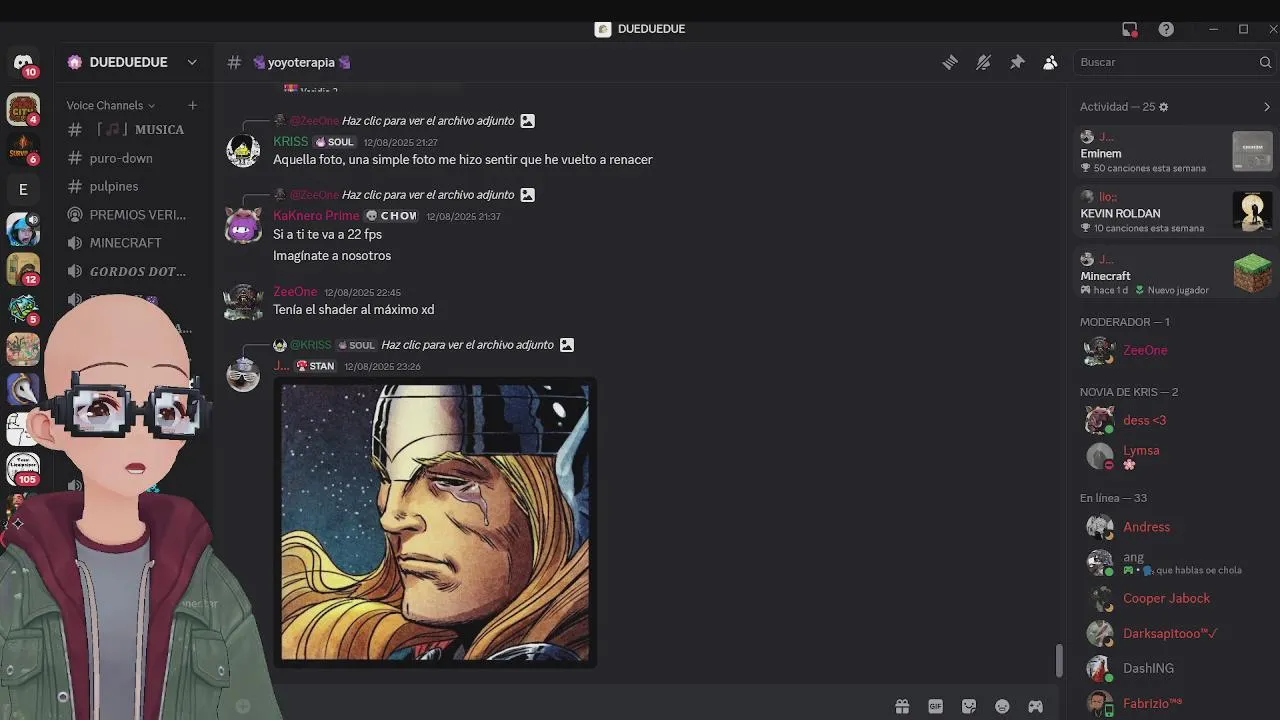Image resolution: width=1280 pixels, height=720 pixels.
Task: Open the GIF picker button
Action: coord(935,706)
